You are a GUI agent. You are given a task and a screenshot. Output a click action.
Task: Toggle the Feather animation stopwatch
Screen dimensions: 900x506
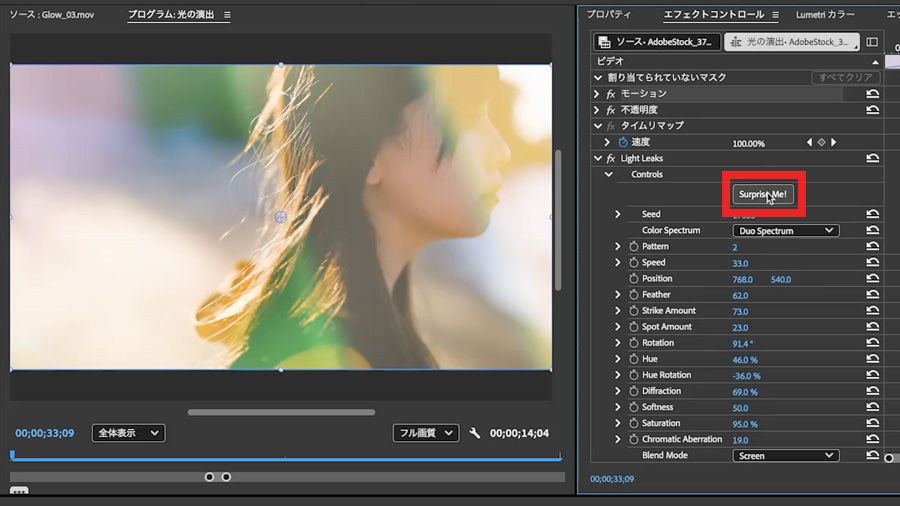(633, 295)
